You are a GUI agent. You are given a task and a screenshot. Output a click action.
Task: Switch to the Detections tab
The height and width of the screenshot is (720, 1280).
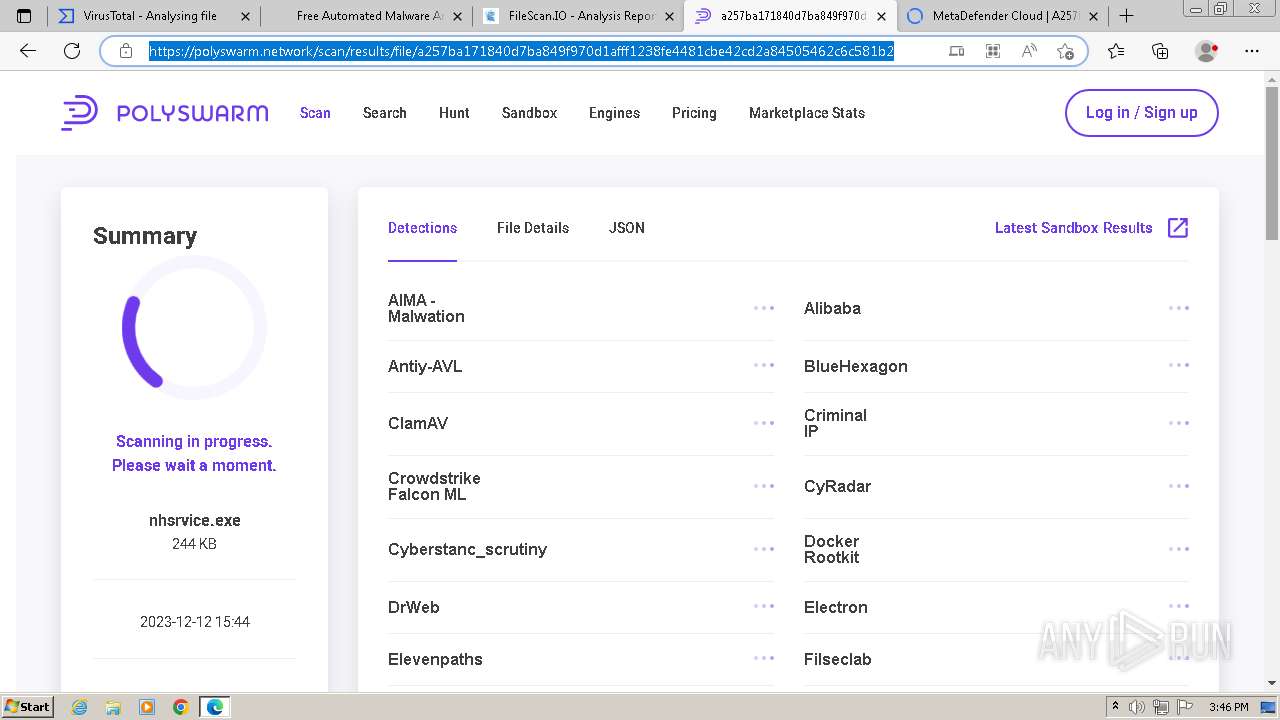pos(422,228)
